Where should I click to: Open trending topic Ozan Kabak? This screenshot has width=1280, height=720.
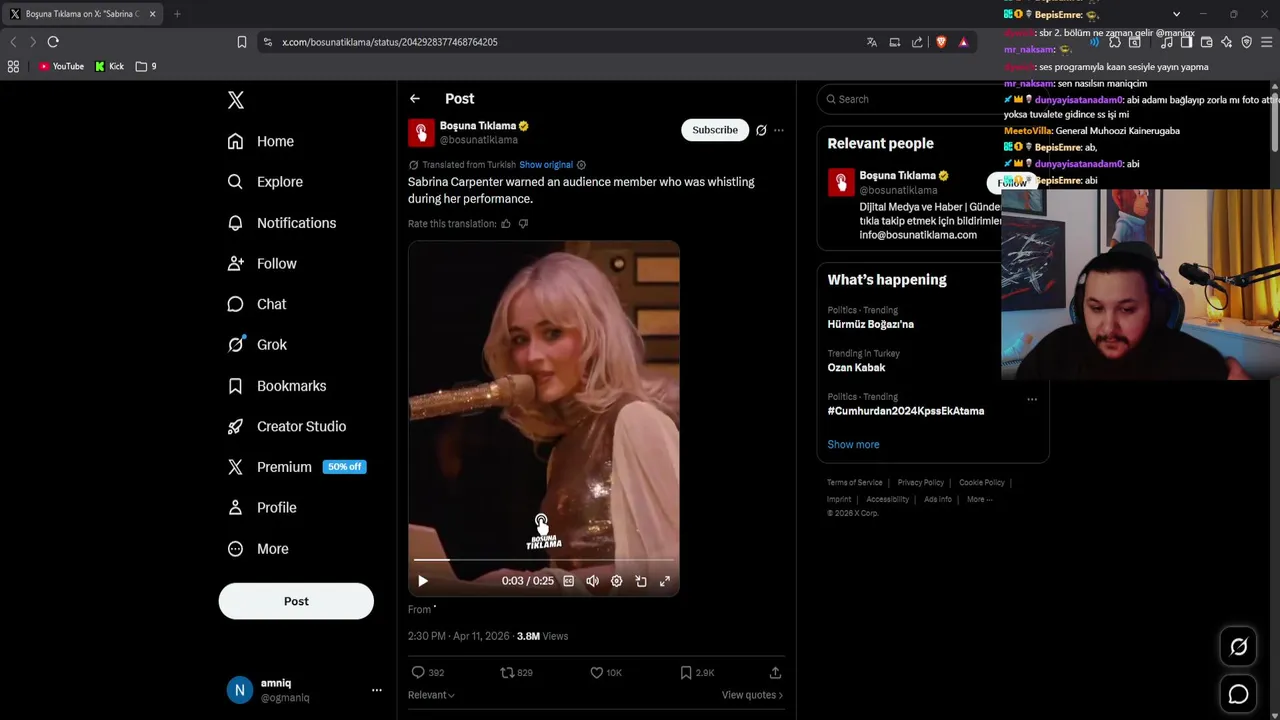[x=856, y=368]
